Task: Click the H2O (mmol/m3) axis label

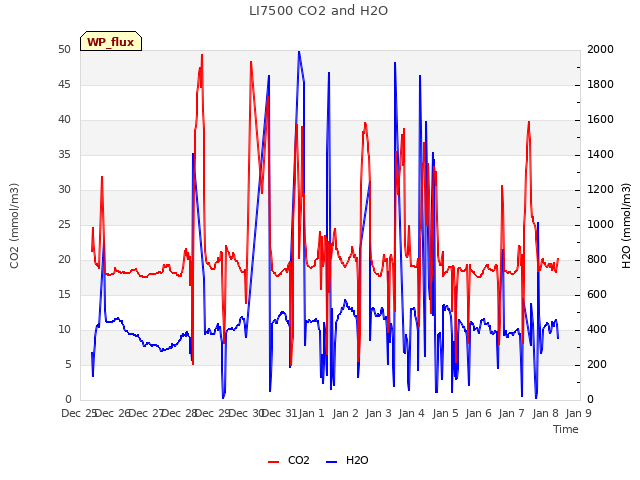Action: click(626, 226)
